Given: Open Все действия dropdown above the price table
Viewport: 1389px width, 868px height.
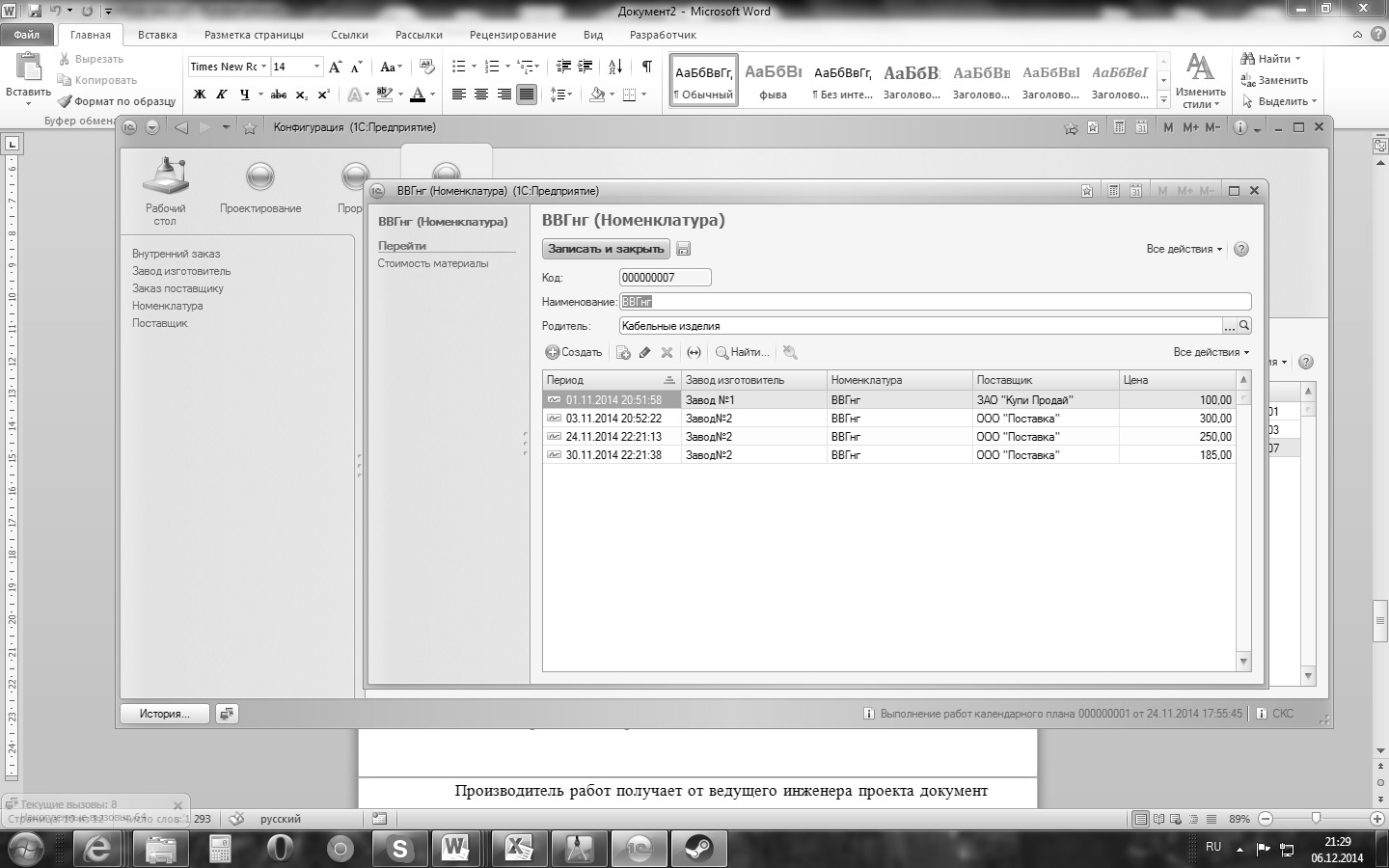Looking at the screenshot, I should click(1211, 352).
